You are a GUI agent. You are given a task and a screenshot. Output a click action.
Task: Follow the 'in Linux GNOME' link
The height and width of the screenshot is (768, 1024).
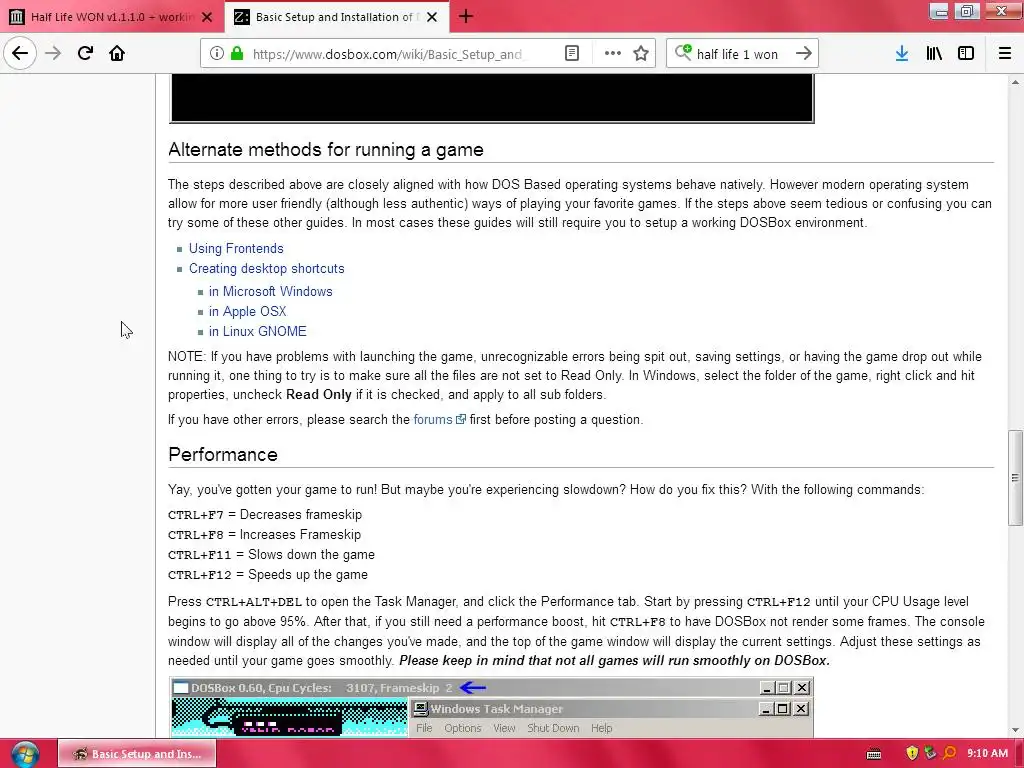tap(257, 331)
